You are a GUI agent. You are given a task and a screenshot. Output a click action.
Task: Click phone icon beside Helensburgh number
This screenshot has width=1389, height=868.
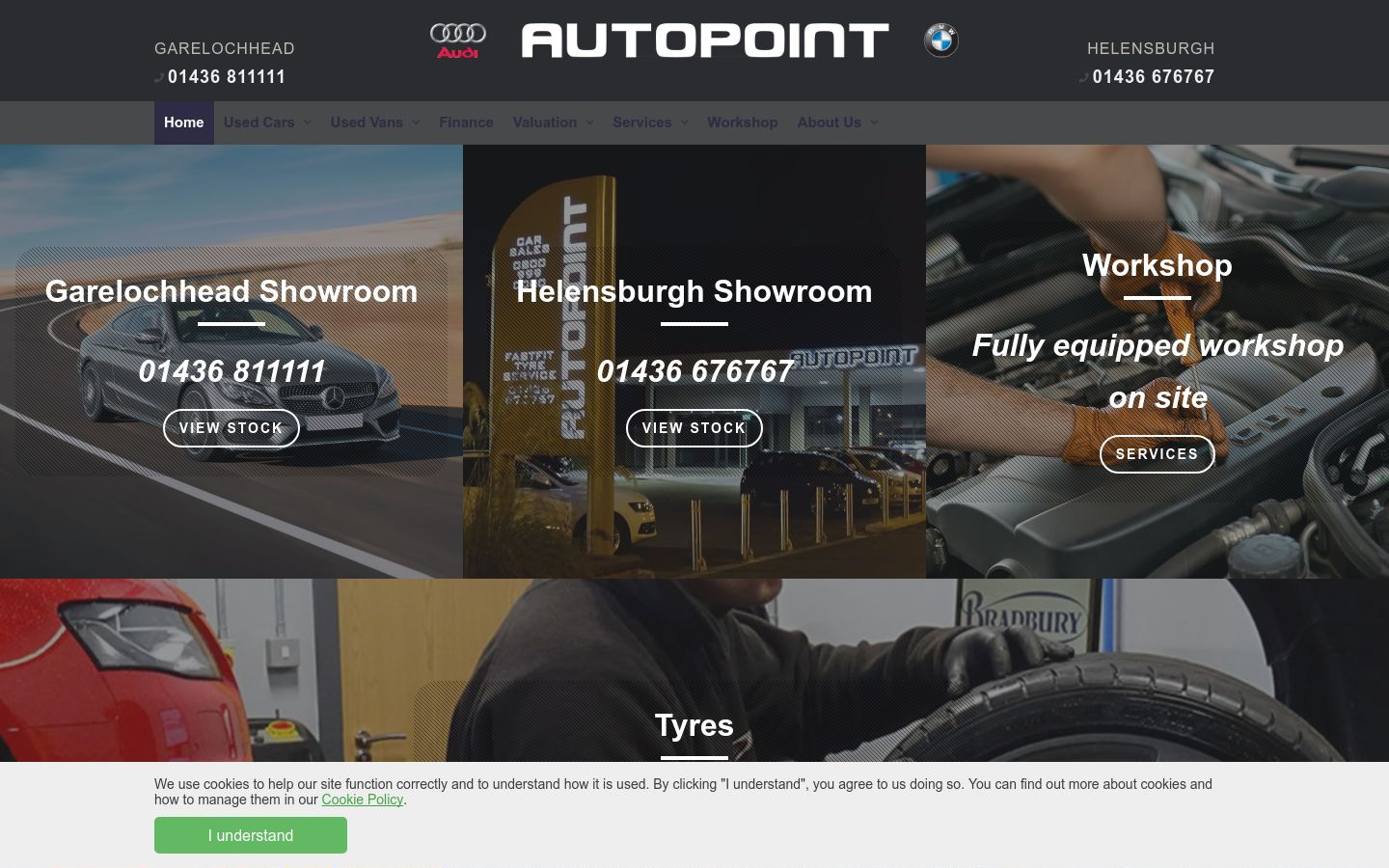(1084, 77)
